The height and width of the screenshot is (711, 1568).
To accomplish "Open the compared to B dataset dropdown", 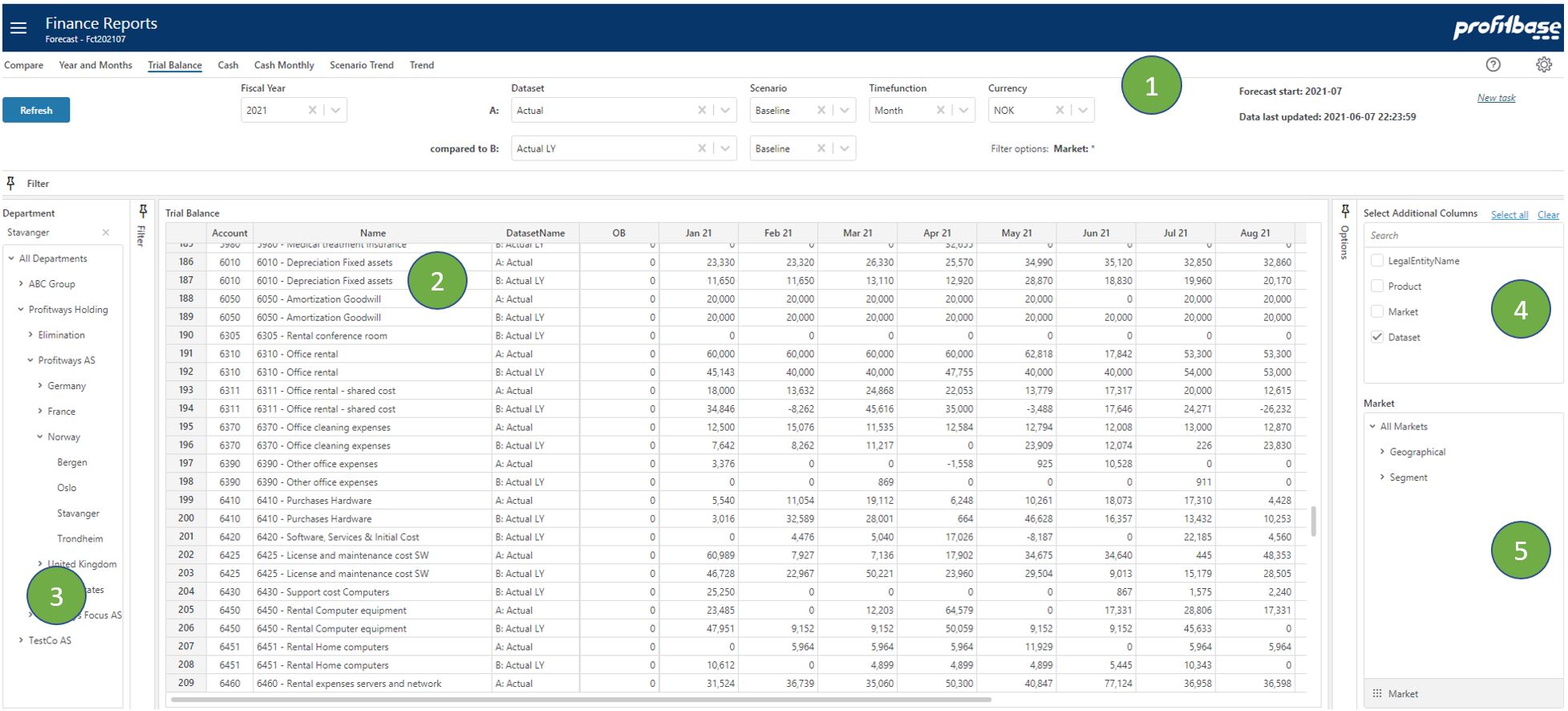I will pyautogui.click(x=725, y=148).
